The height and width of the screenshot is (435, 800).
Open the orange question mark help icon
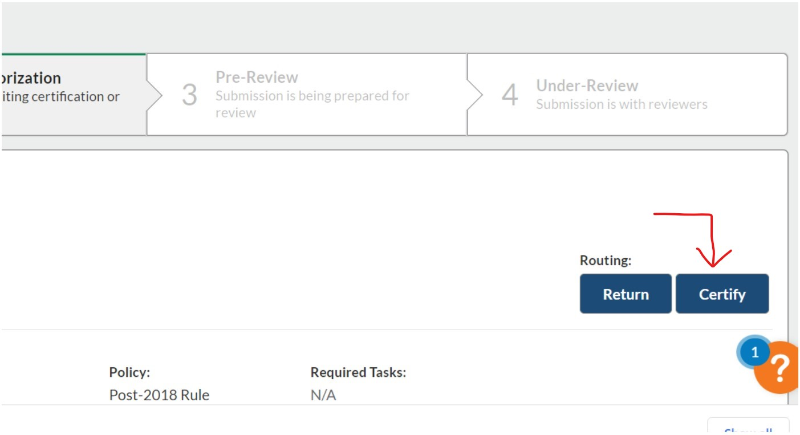click(779, 368)
